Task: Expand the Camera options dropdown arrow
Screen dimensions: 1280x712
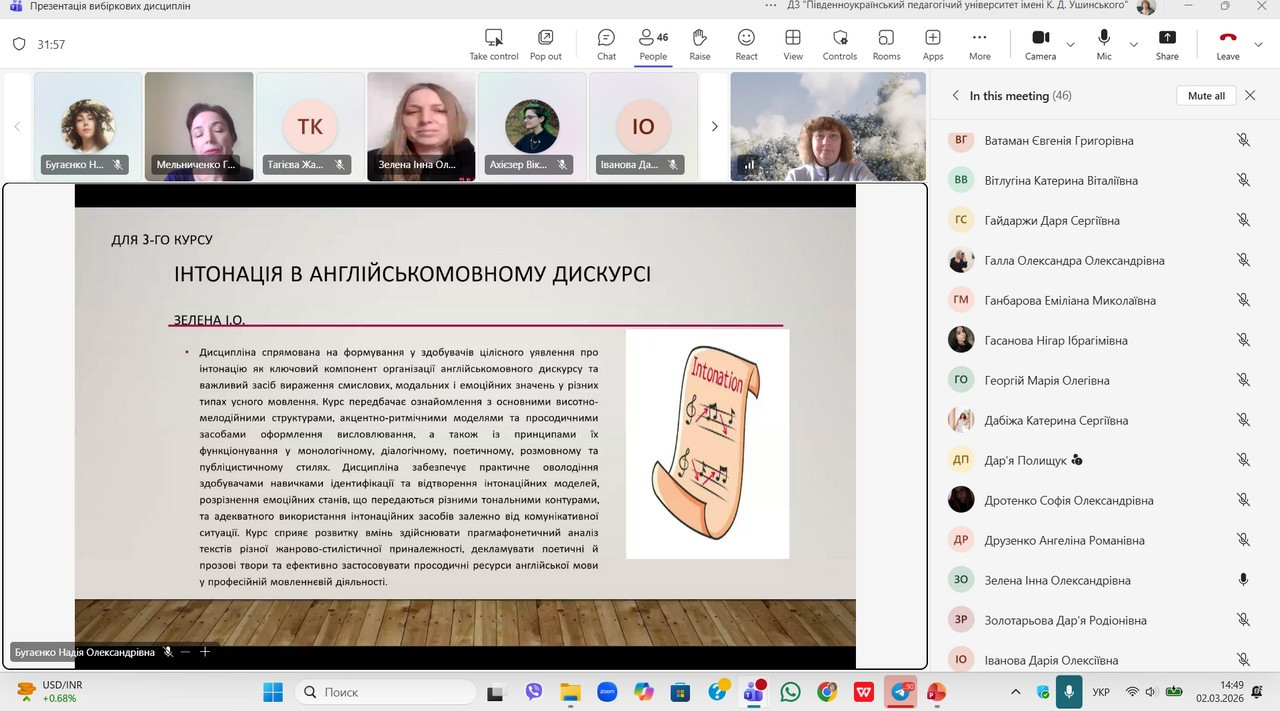Action: tap(1070, 45)
